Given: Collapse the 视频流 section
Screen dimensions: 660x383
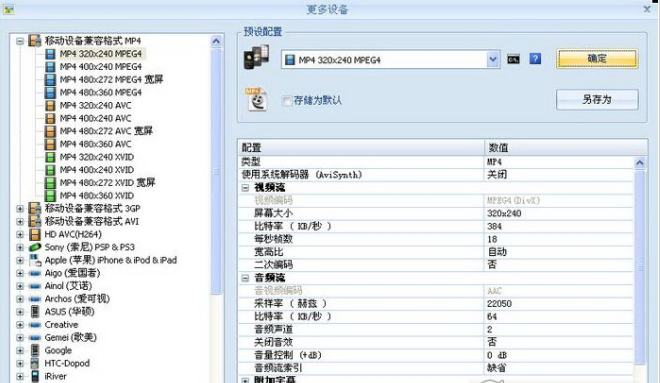Looking at the screenshot, I should [245, 188].
